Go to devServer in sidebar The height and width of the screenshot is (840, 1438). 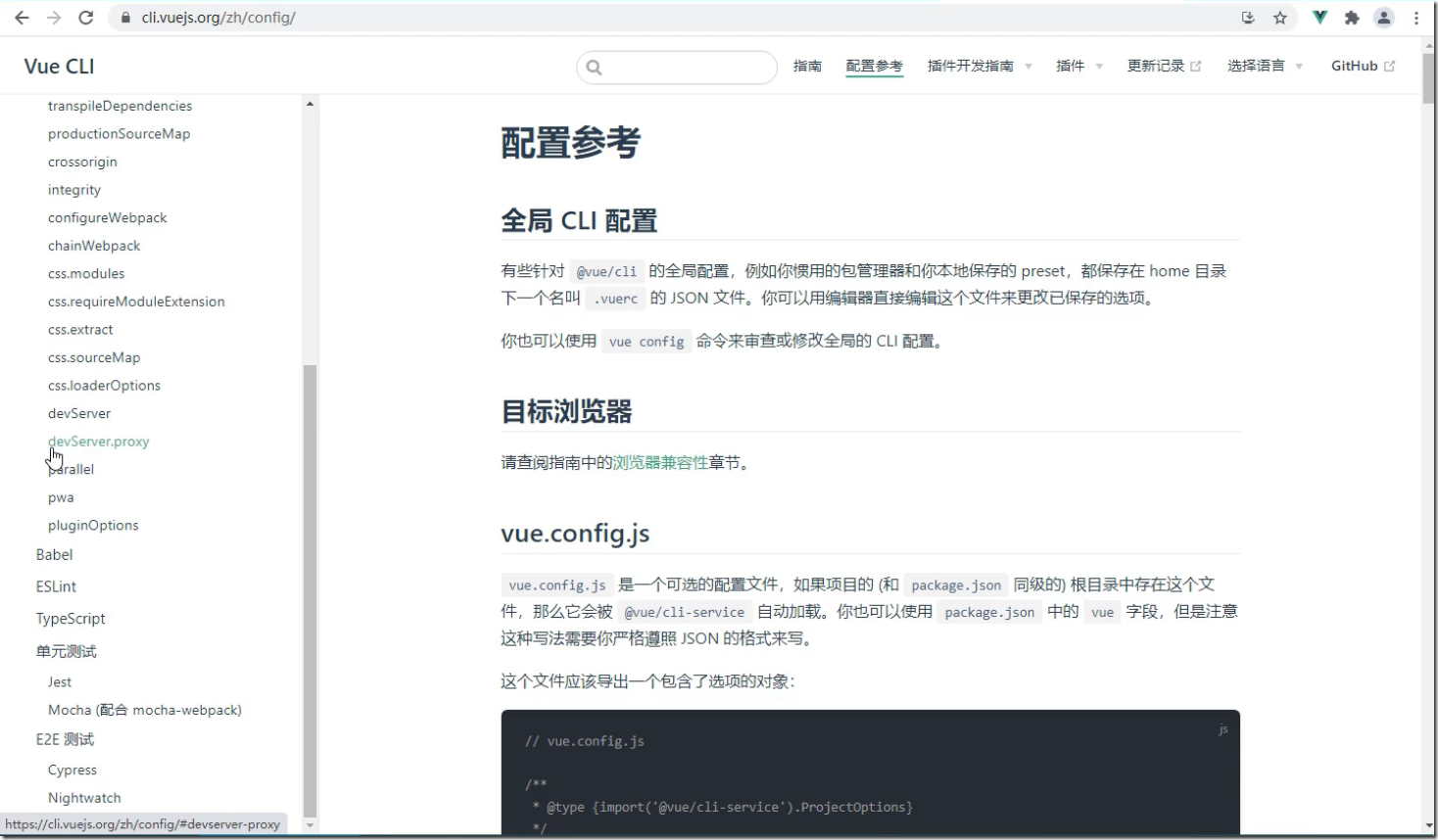(x=79, y=413)
